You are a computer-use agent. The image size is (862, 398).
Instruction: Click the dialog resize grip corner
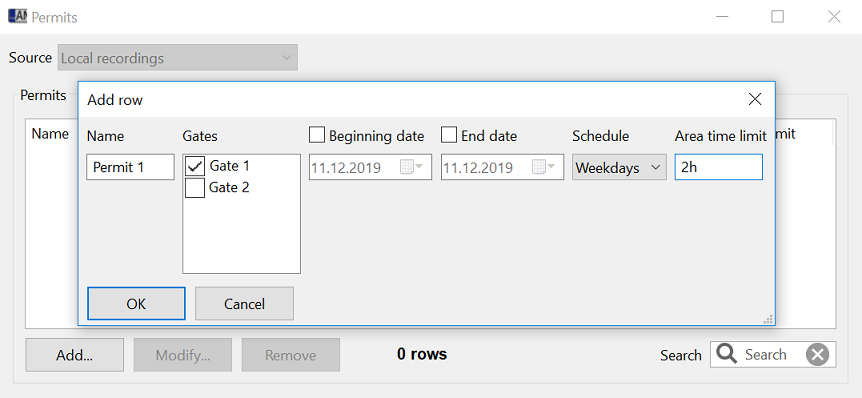click(x=768, y=319)
